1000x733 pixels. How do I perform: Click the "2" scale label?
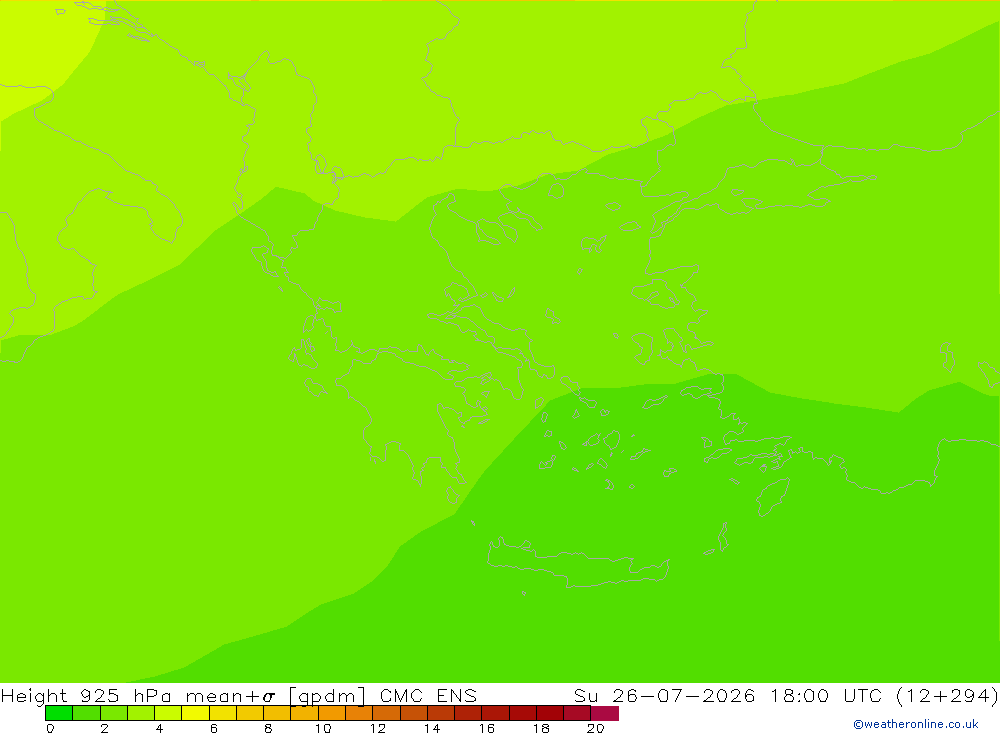[105, 728]
